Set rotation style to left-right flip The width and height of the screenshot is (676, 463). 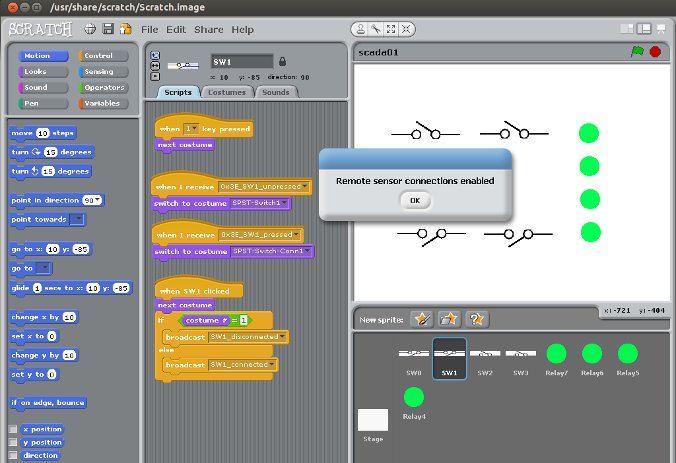pos(155,66)
